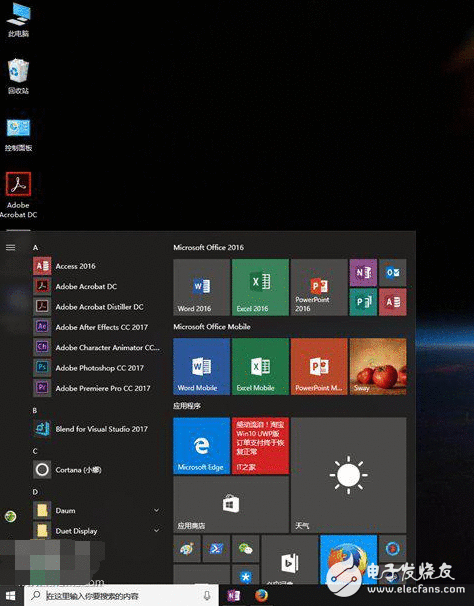This screenshot has width=474, height=606.
Task: Select the 此电脑 desktop icon
Action: [18, 20]
